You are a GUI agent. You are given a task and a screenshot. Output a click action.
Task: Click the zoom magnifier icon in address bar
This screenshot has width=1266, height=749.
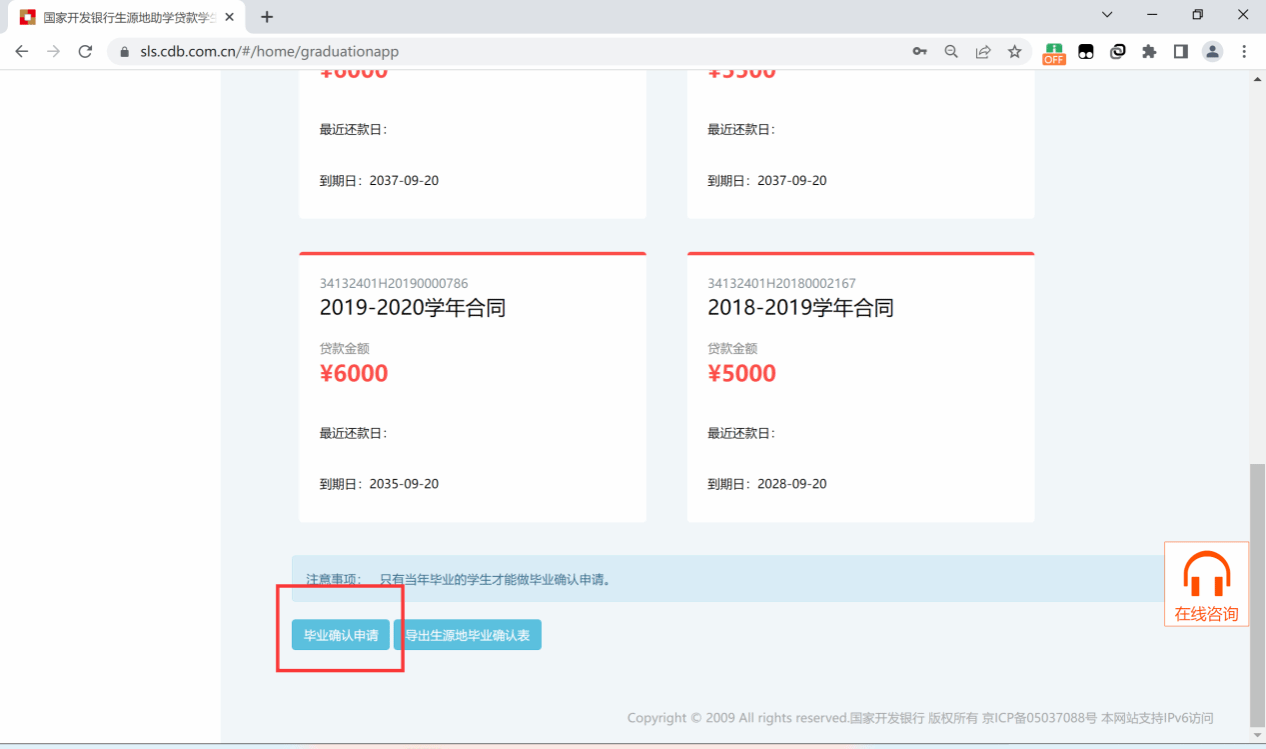point(951,51)
